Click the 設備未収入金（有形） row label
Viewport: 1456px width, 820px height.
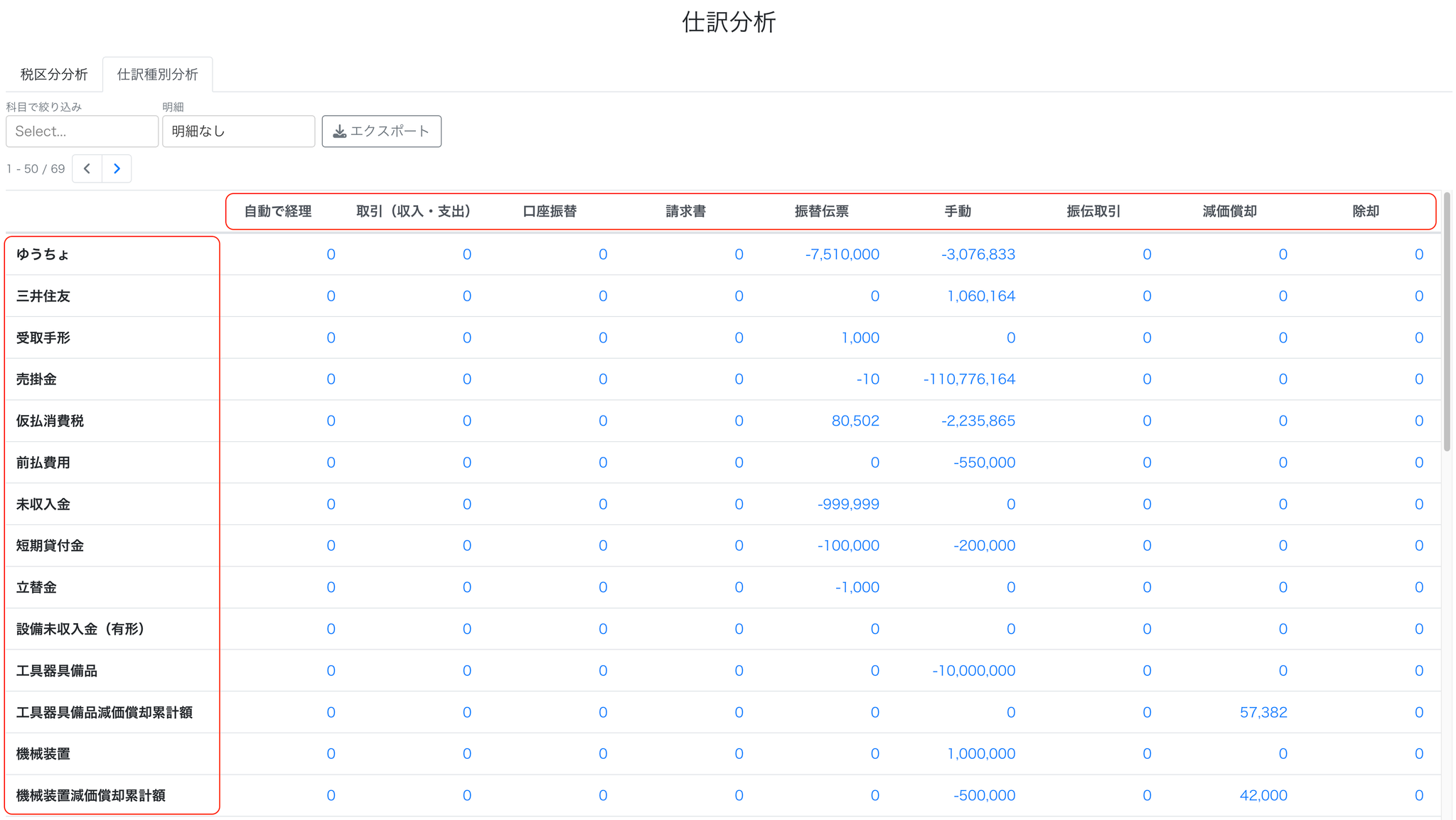point(80,630)
